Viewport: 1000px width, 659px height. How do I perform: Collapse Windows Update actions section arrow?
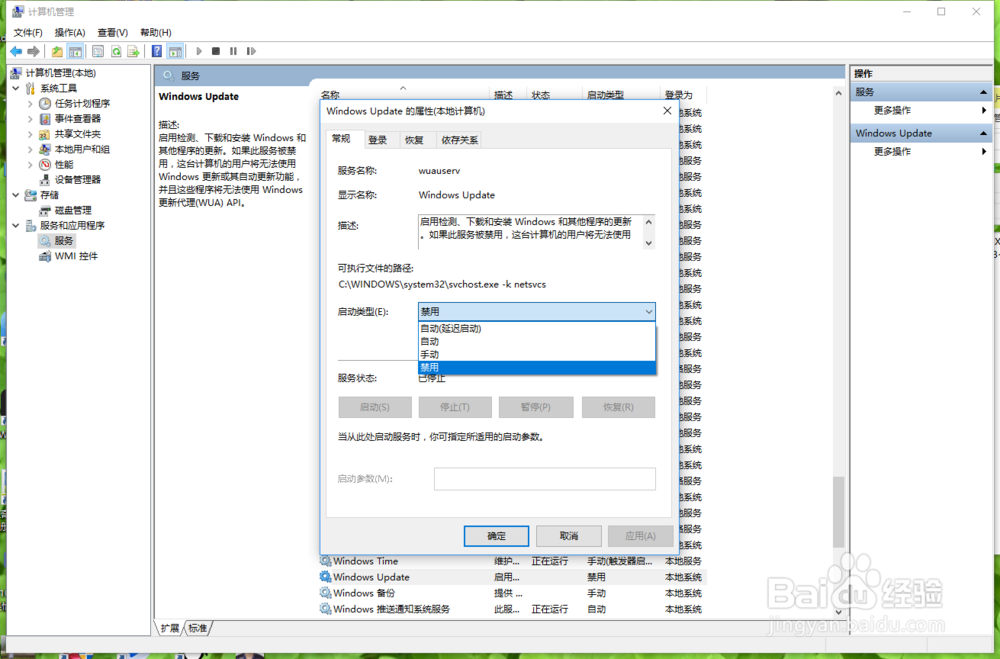[x=983, y=133]
